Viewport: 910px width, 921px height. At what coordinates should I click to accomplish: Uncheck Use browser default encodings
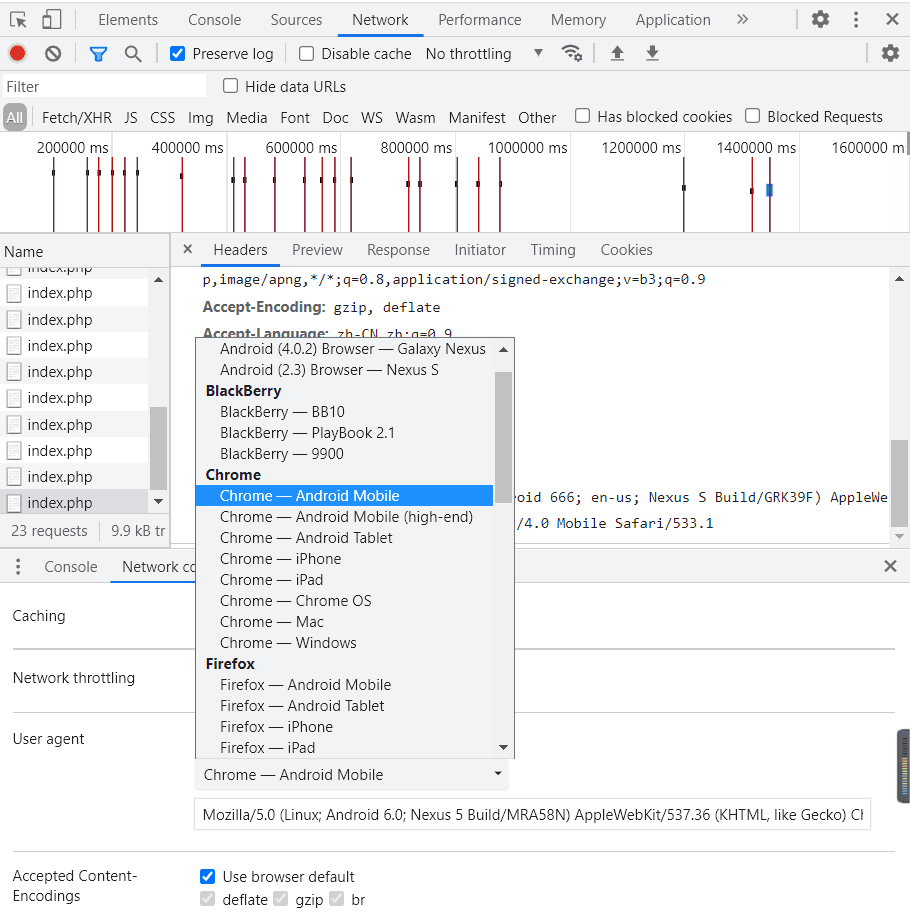click(x=207, y=876)
